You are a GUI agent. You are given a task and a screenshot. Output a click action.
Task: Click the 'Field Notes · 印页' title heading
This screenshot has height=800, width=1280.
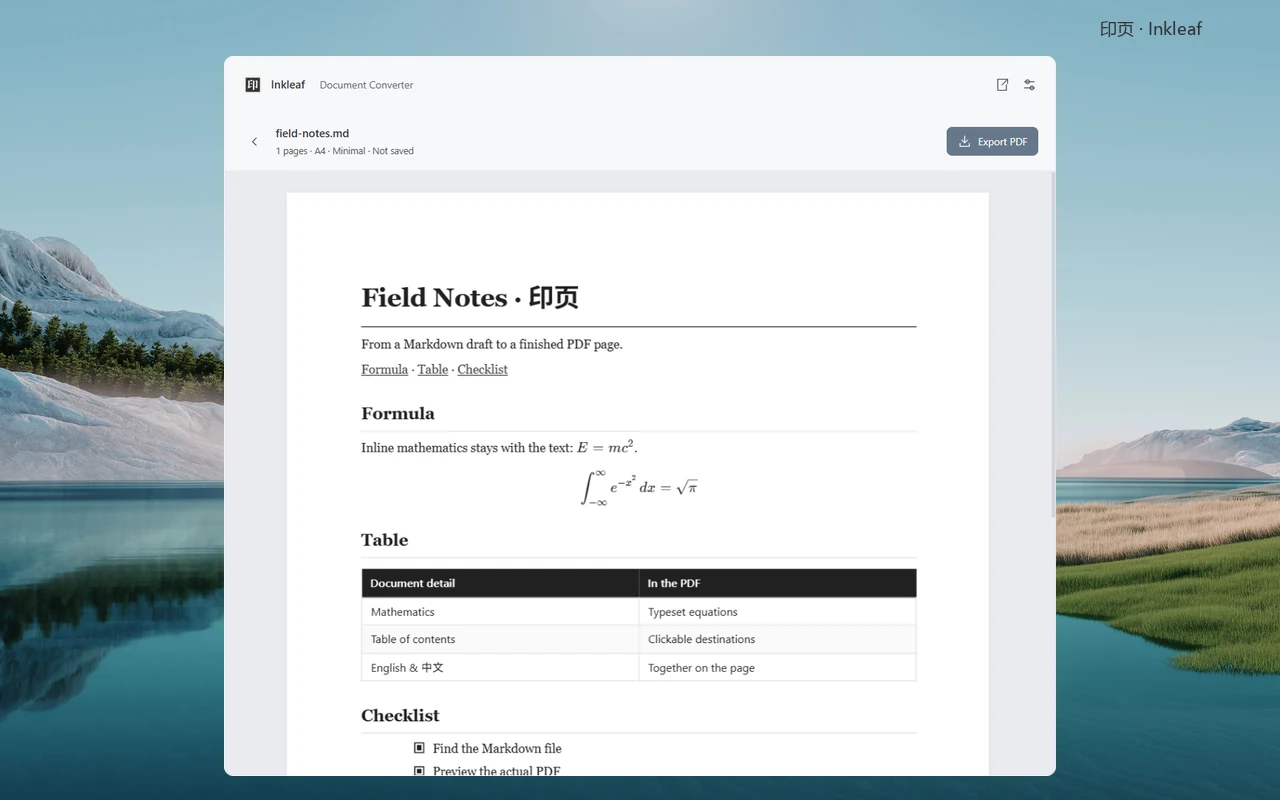(x=470, y=298)
